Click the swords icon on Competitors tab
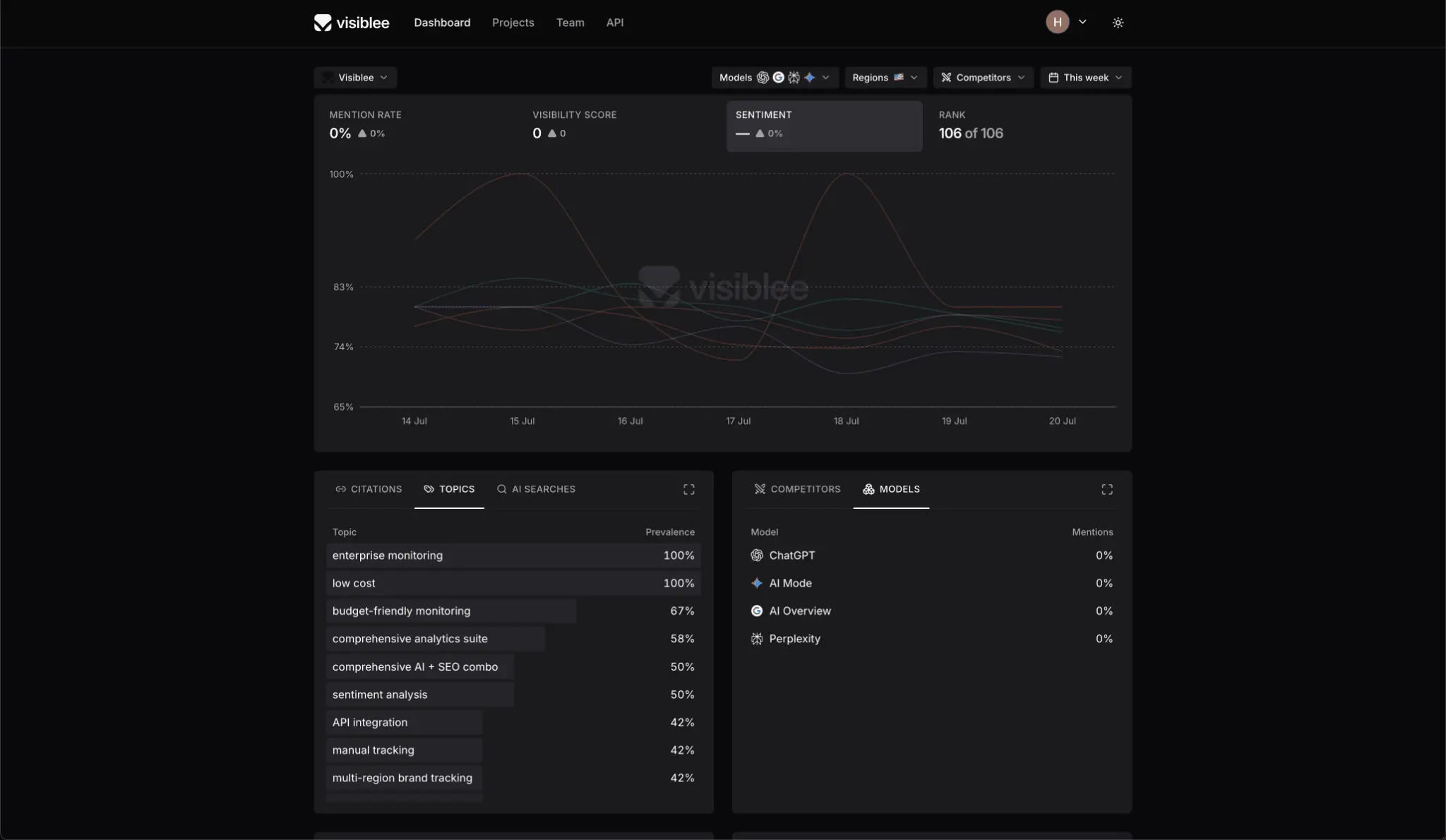 tap(760, 489)
